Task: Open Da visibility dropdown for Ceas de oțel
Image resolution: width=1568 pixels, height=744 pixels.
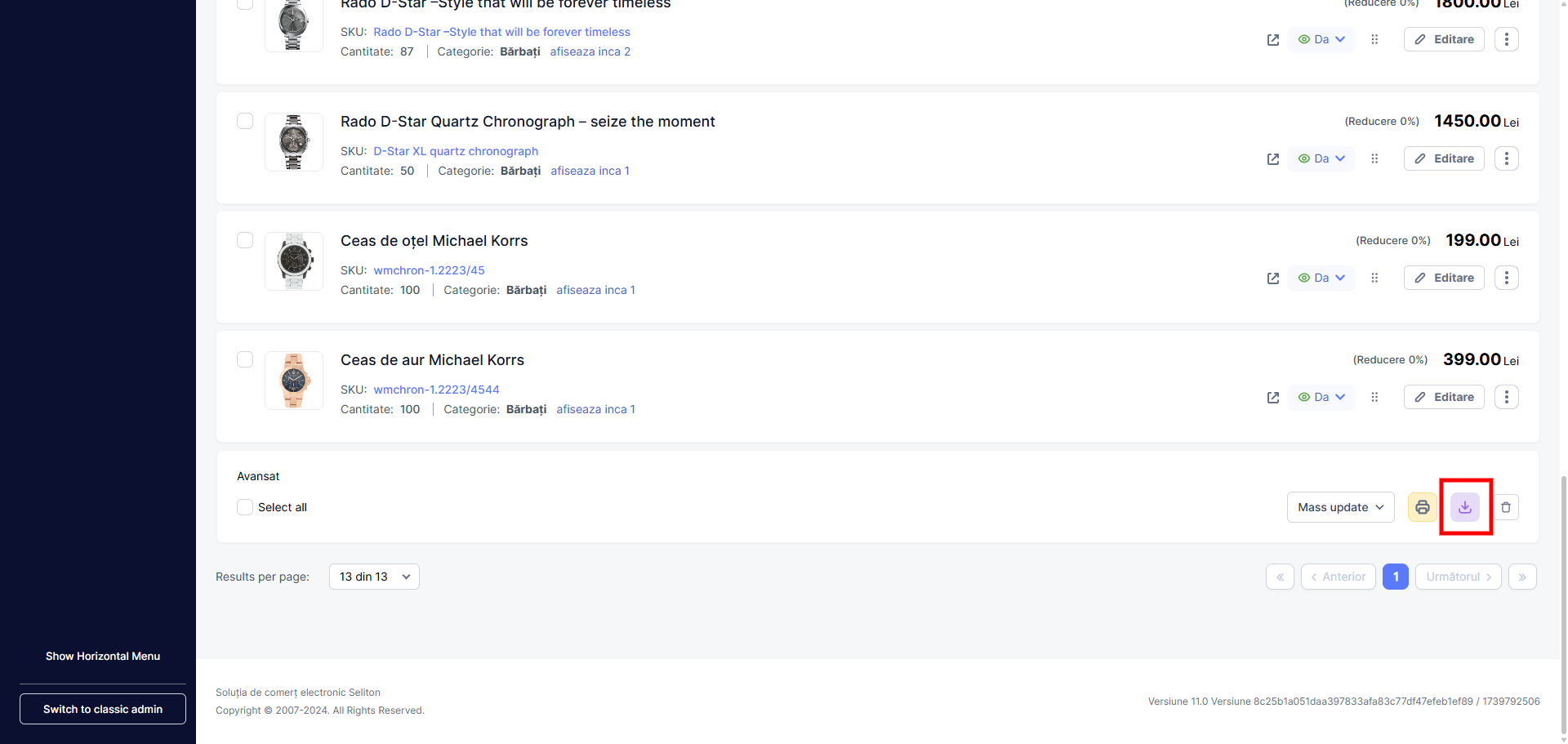Action: point(1321,278)
